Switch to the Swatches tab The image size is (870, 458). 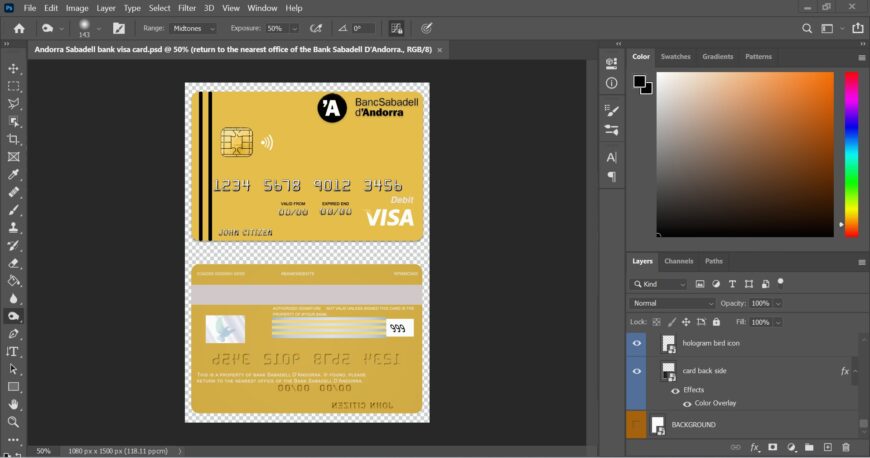[675, 57]
